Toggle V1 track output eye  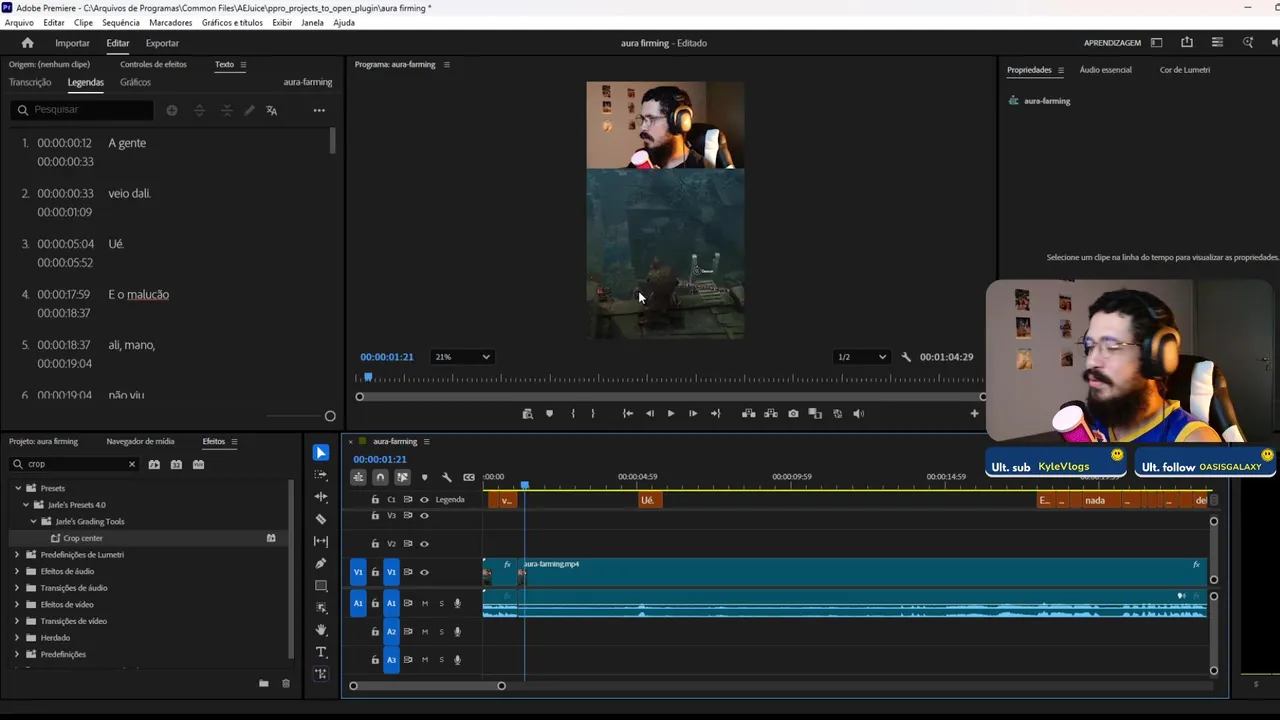[424, 572]
